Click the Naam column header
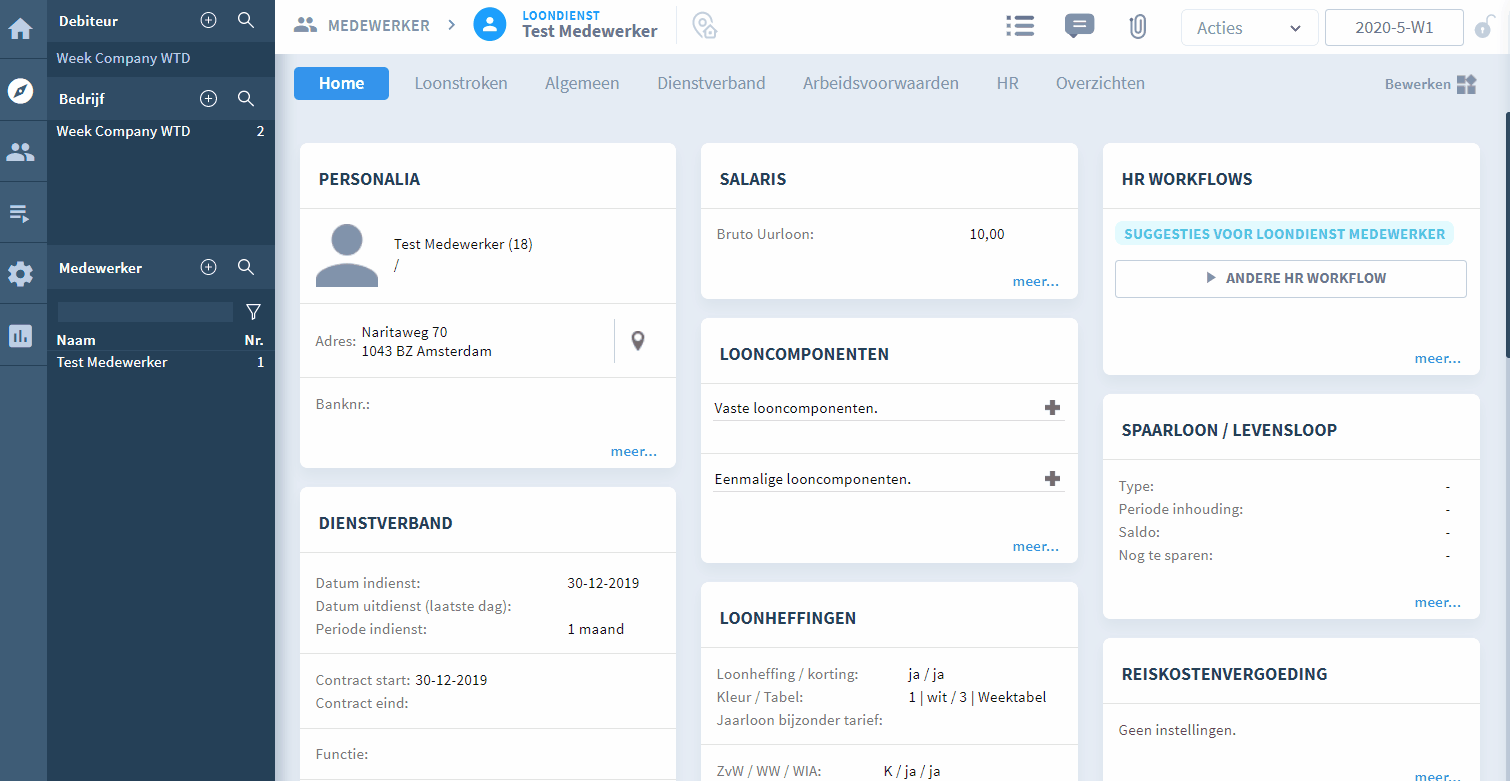Screen dimensions: 1510x781 tap(76, 340)
